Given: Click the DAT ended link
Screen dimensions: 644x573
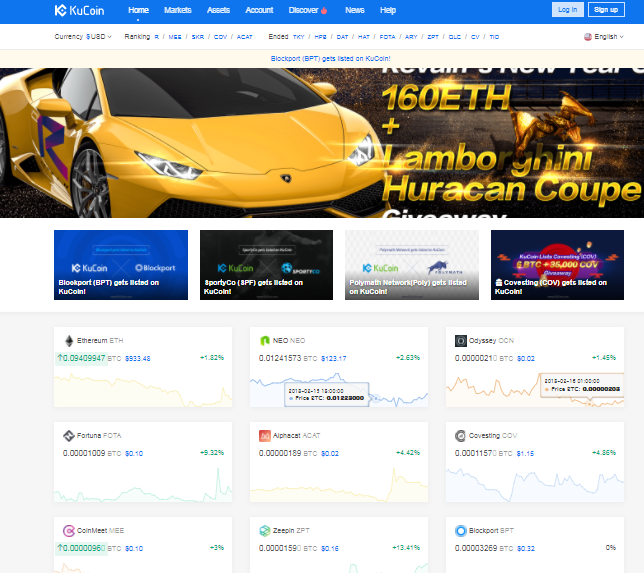Looking at the screenshot, I should click(x=343, y=37).
